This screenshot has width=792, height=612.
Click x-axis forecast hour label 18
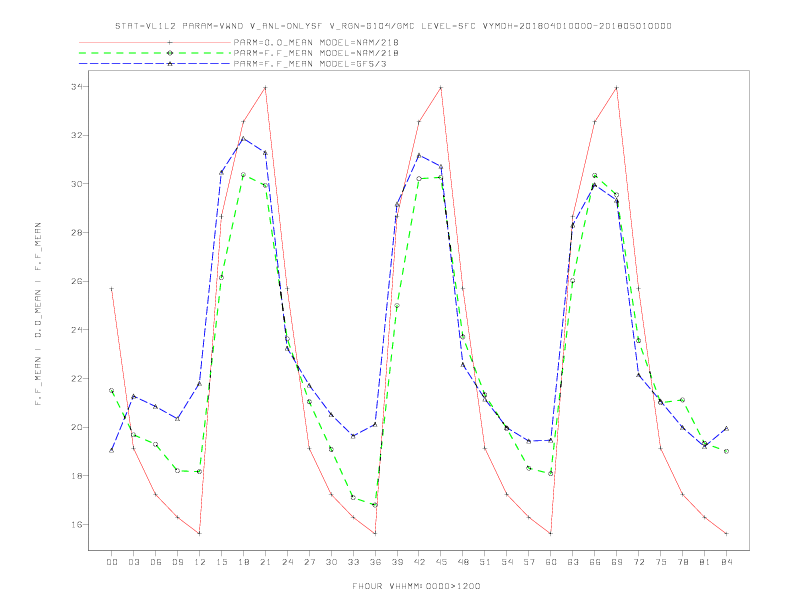coord(243,562)
